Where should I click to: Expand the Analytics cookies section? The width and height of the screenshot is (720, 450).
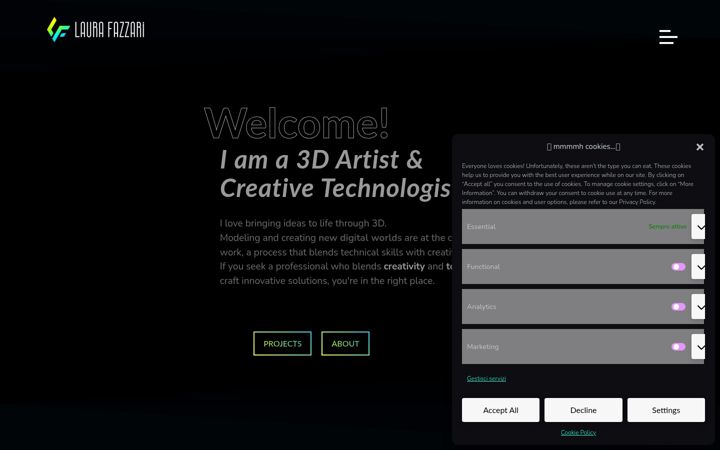[x=698, y=307]
